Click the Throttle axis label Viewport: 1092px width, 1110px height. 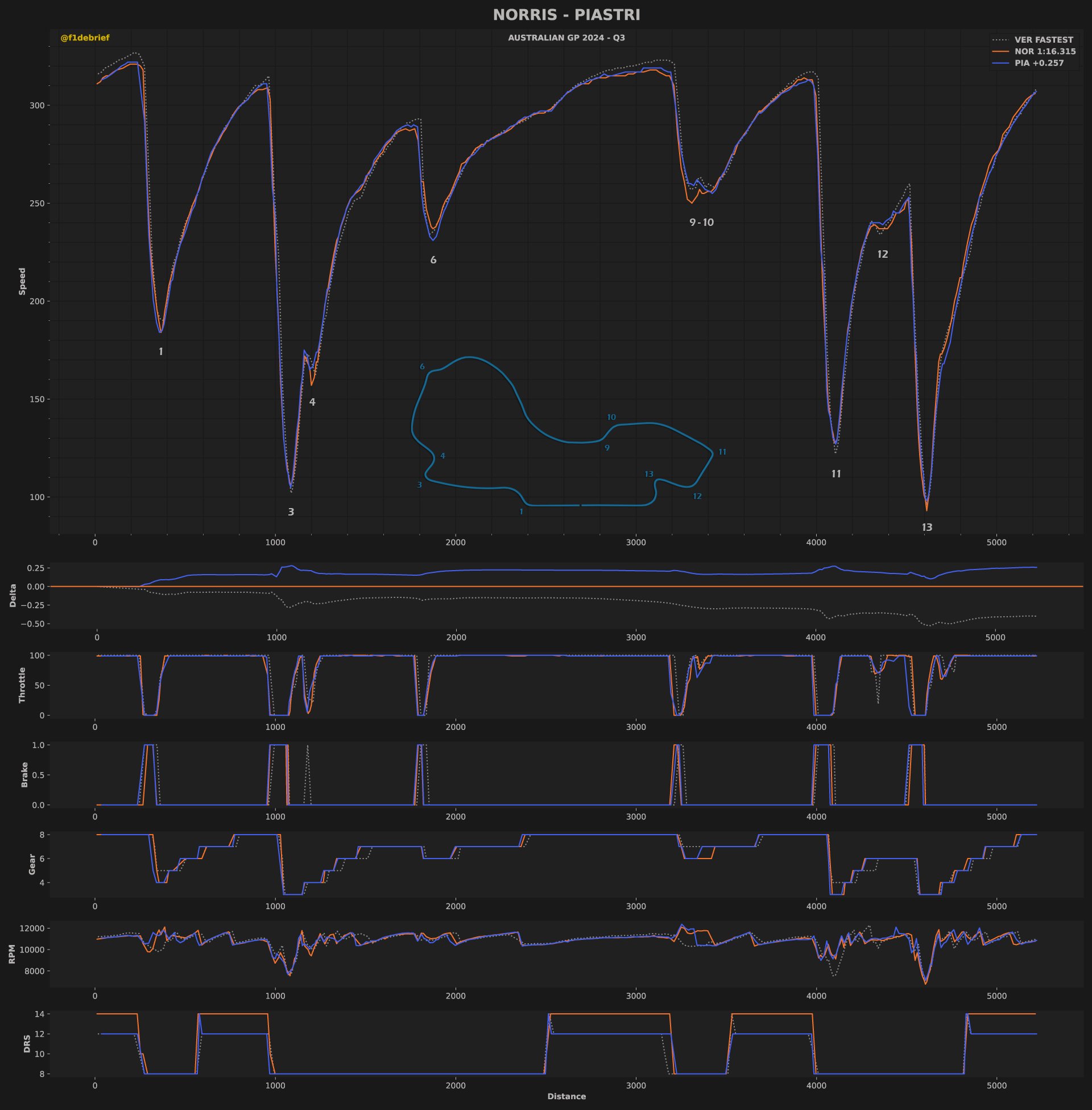pos(22,685)
